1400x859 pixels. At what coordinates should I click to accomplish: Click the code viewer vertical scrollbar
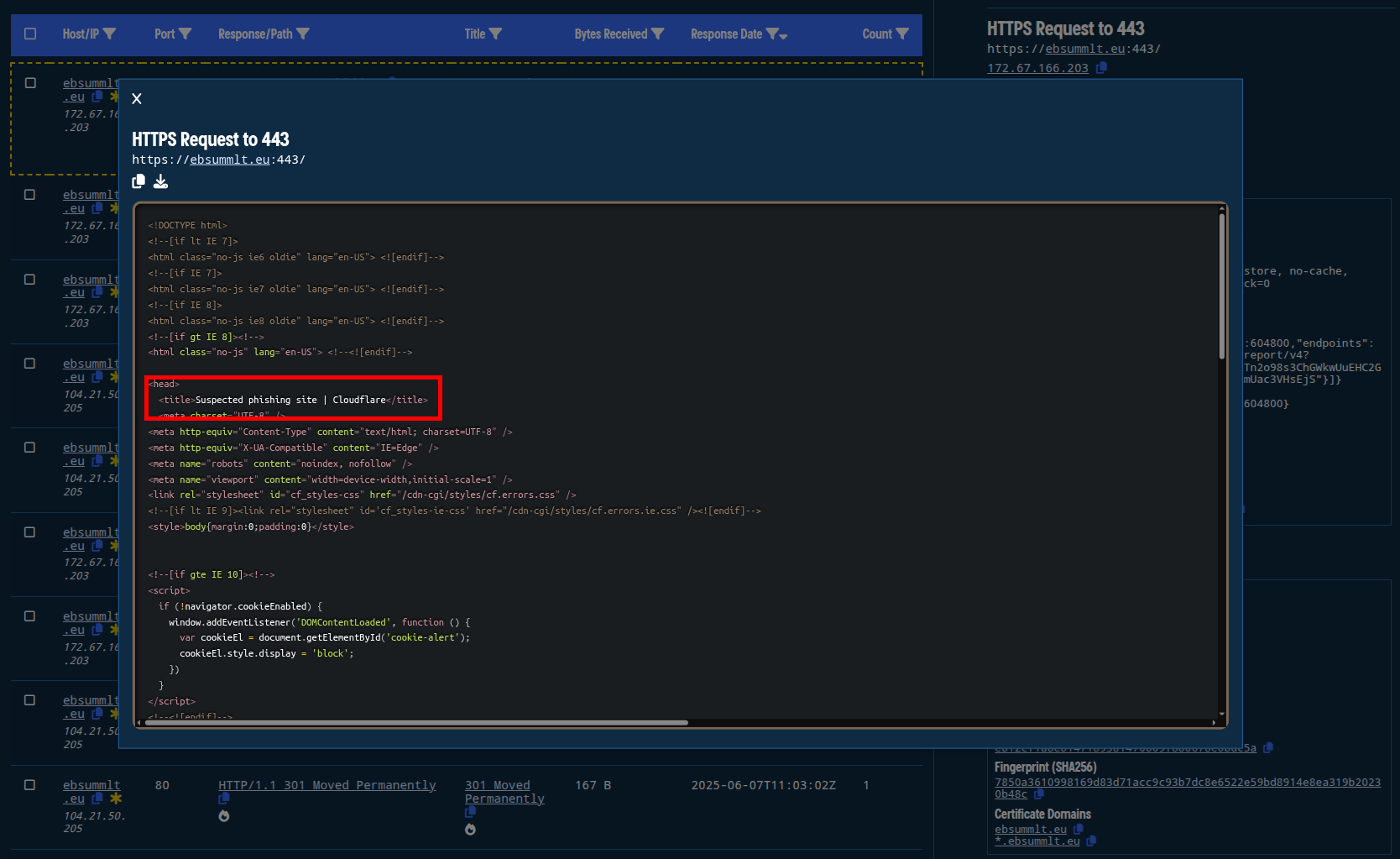[1222, 285]
